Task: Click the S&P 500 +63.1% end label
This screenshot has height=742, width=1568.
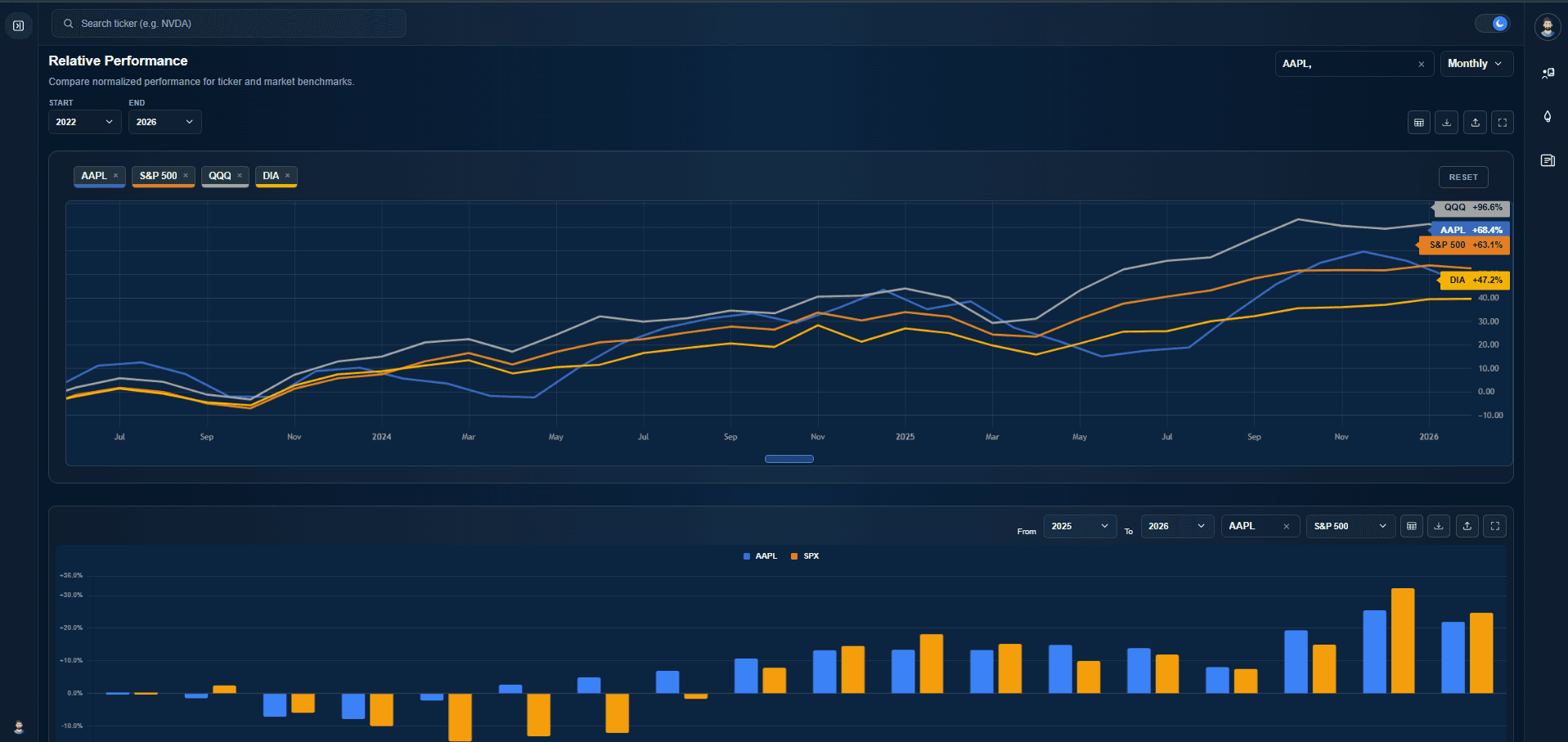Action: 1464,245
